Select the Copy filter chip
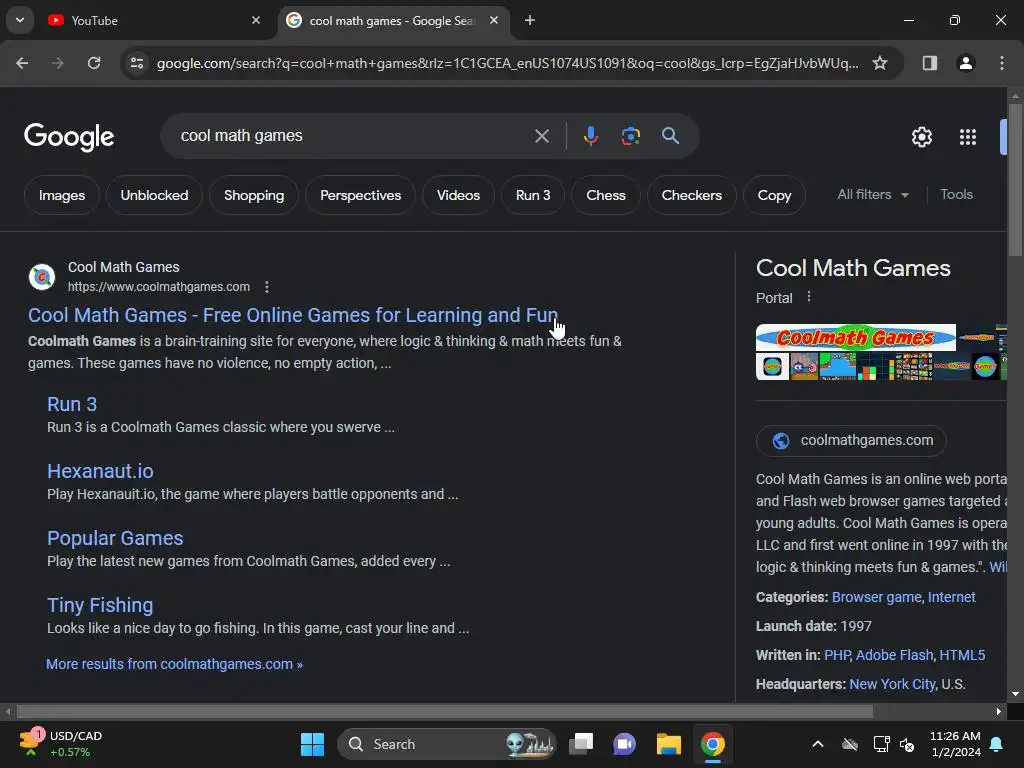Image resolution: width=1024 pixels, height=768 pixels. [774, 195]
